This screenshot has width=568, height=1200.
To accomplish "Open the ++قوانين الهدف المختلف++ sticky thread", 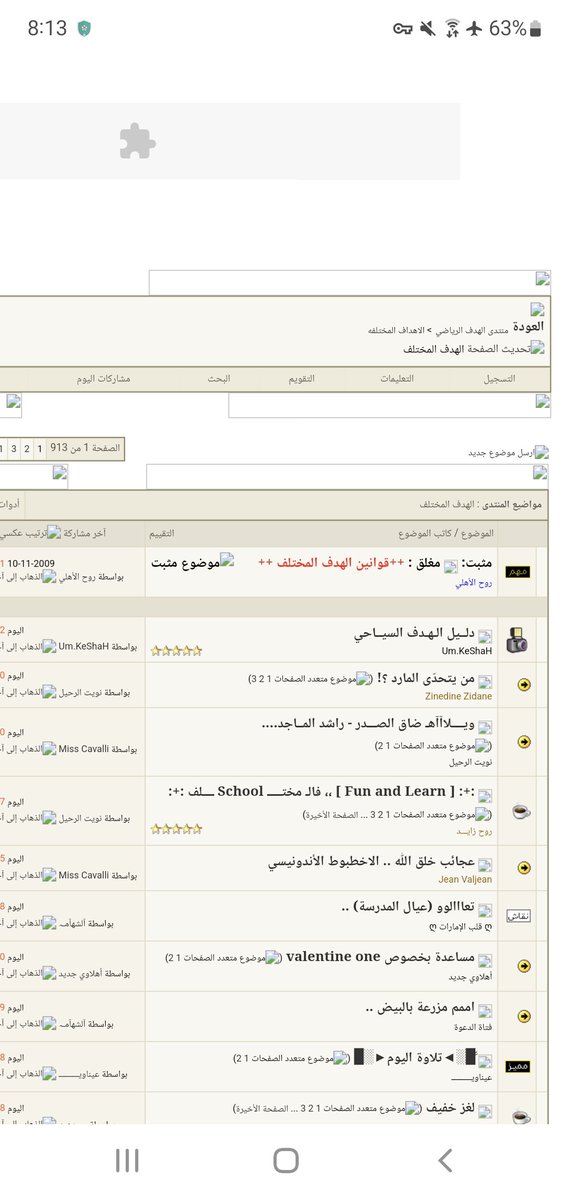I will tap(333, 563).
